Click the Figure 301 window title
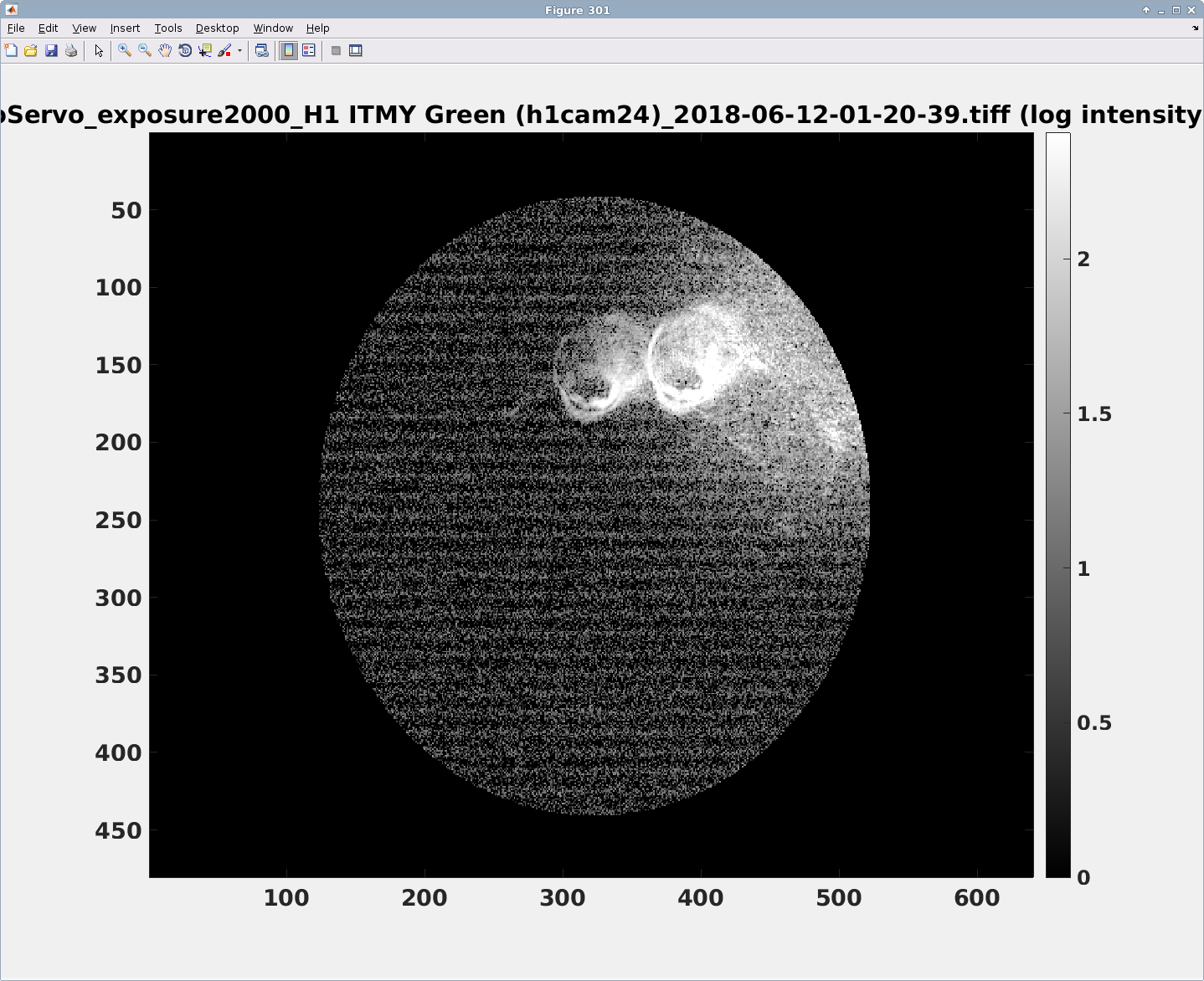The image size is (1204, 981). (x=578, y=10)
